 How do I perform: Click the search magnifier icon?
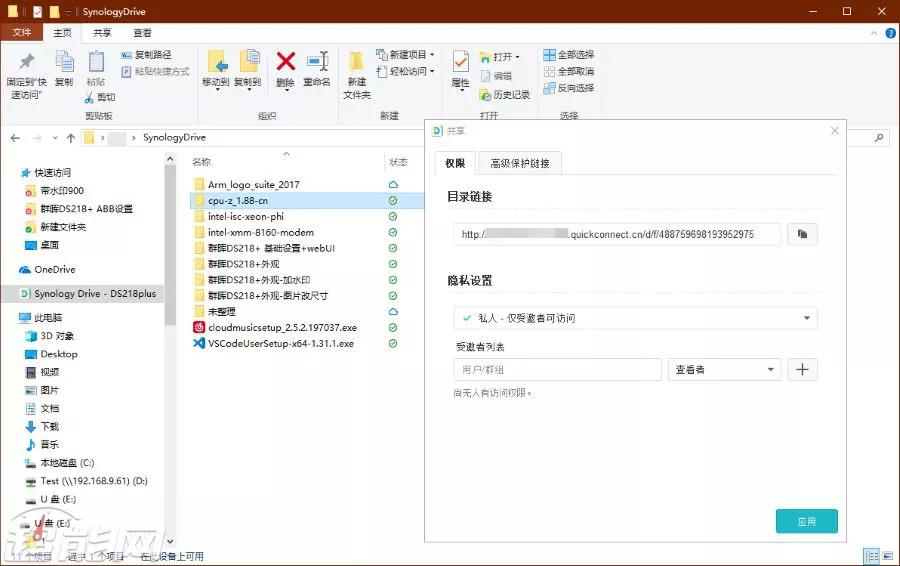click(x=879, y=138)
